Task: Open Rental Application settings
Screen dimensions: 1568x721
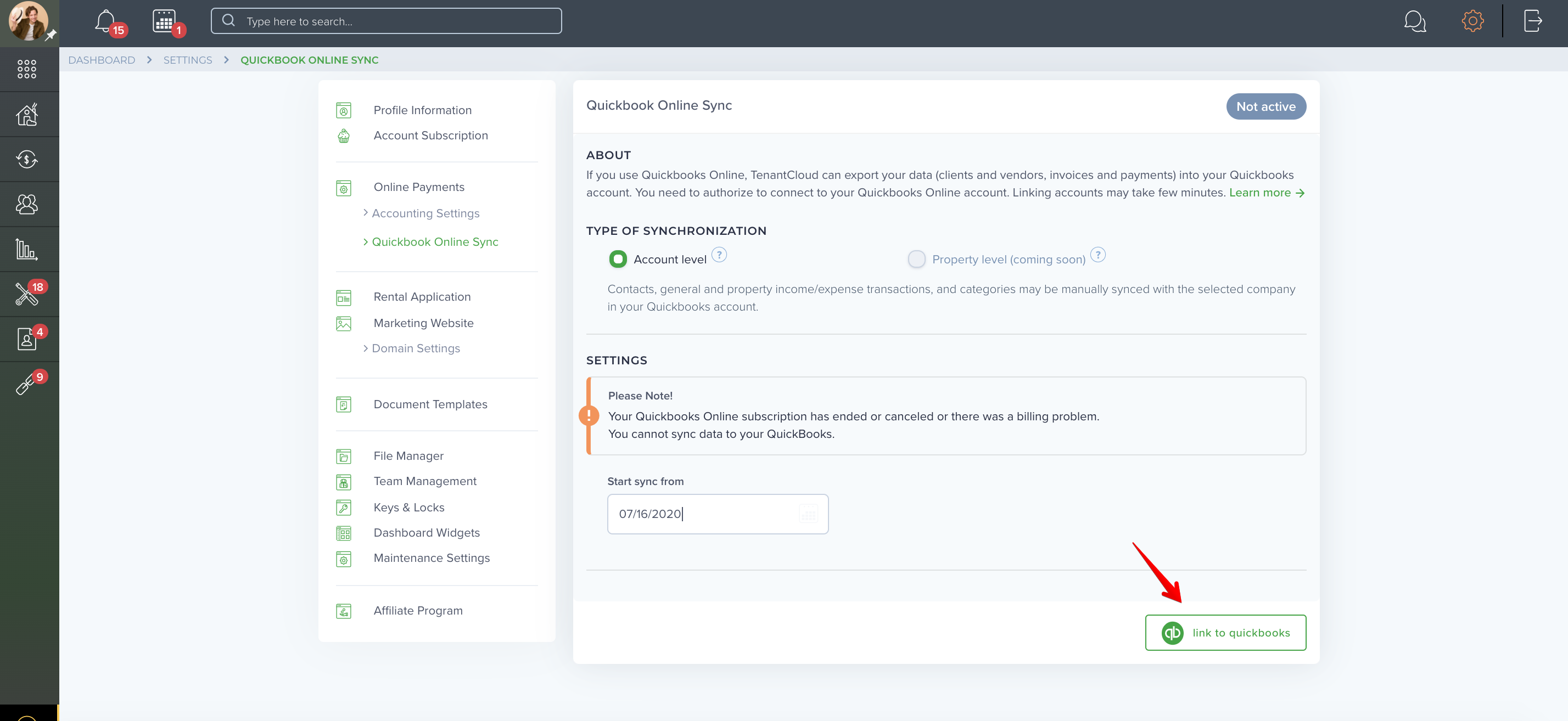Action: pyautogui.click(x=422, y=297)
